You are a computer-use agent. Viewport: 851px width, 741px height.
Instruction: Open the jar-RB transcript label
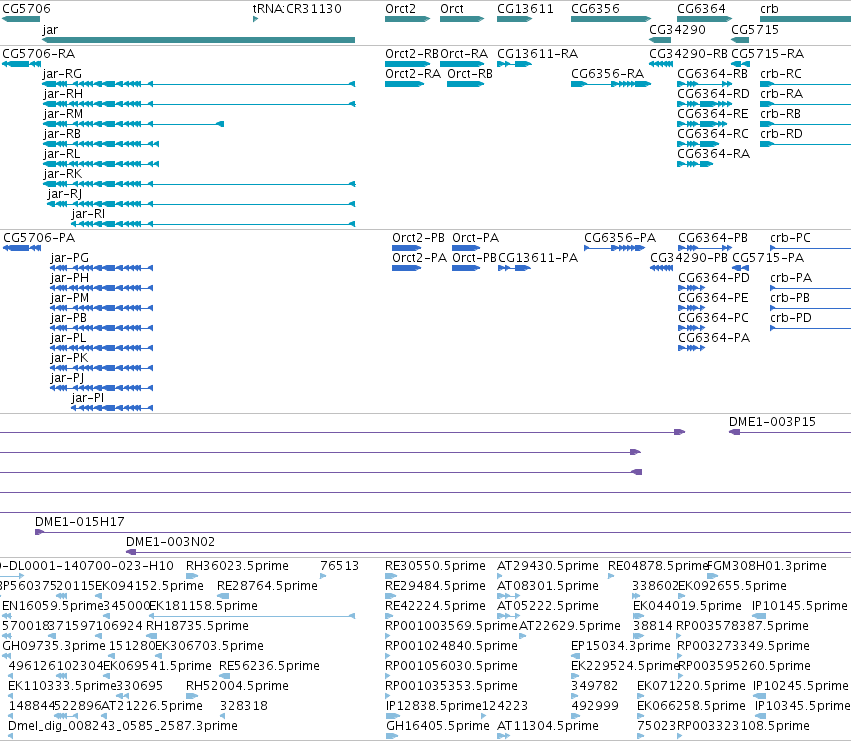tap(62, 134)
